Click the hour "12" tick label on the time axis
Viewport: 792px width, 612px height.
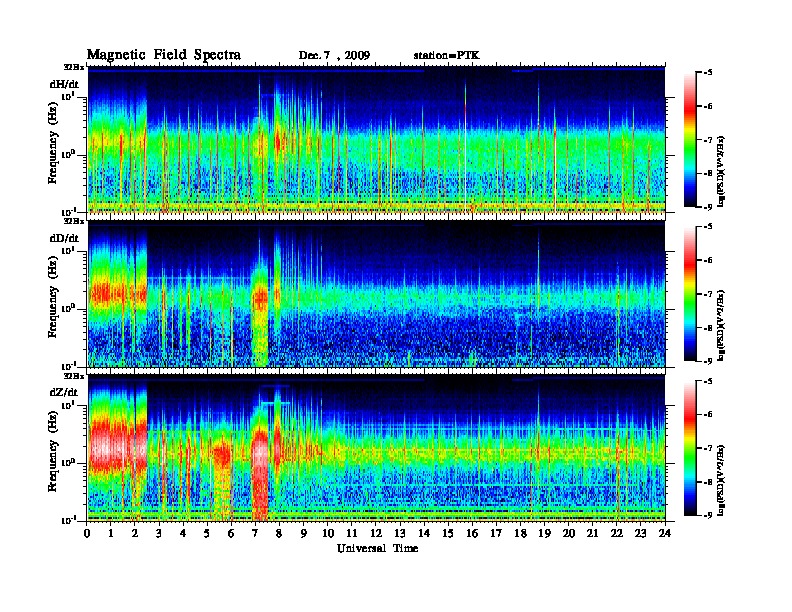tap(376, 533)
